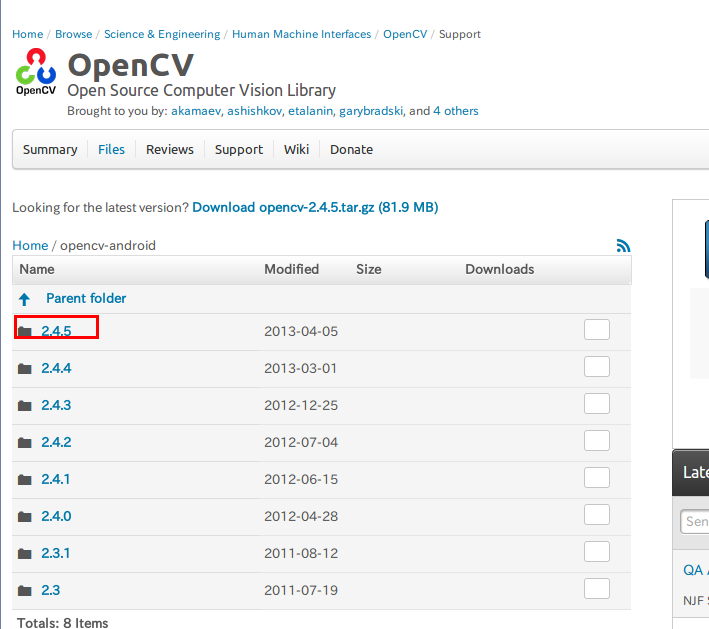Open the 2.3.1 folder link
This screenshot has width=709, height=629.
tap(56, 553)
